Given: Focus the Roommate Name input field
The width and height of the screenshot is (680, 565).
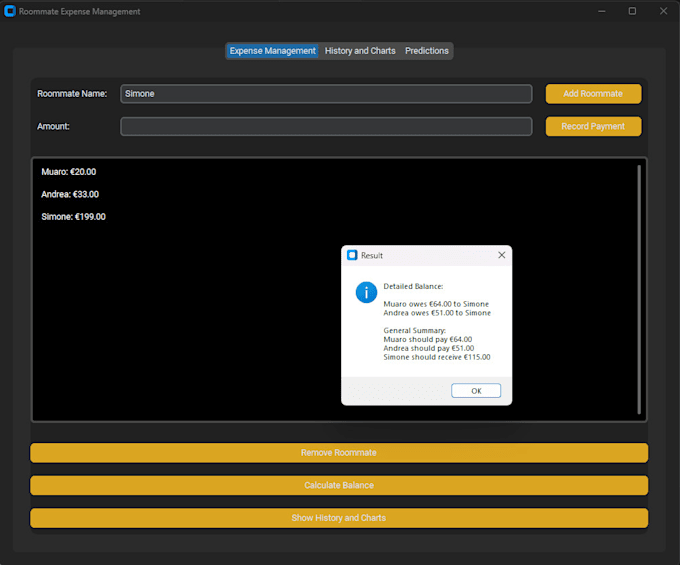Looking at the screenshot, I should coord(326,94).
